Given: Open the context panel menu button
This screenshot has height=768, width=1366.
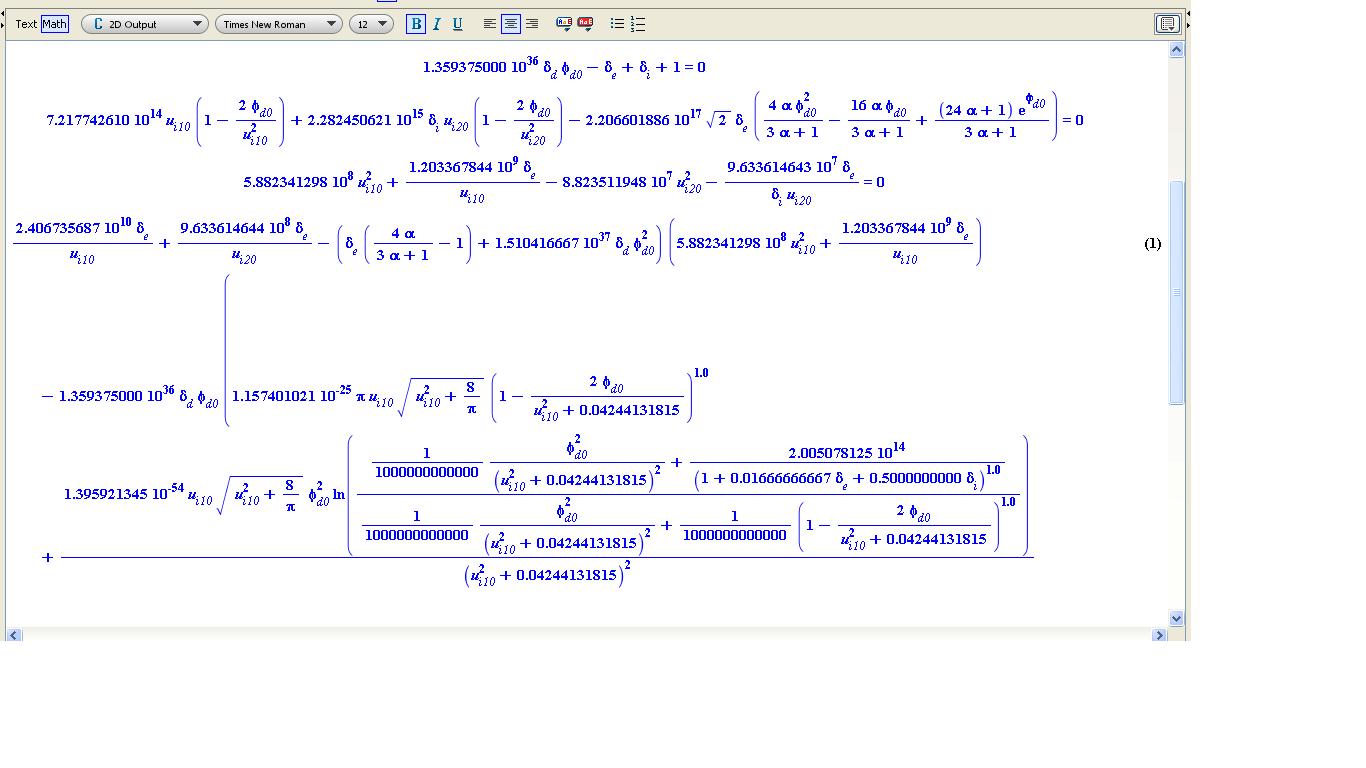Looking at the screenshot, I should [x=1167, y=24].
